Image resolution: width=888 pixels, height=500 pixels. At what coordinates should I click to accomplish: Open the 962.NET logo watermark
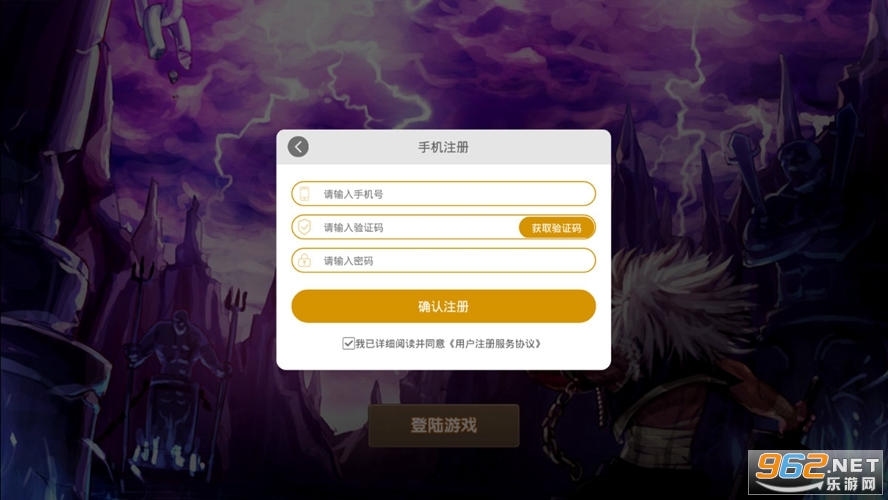(816, 472)
